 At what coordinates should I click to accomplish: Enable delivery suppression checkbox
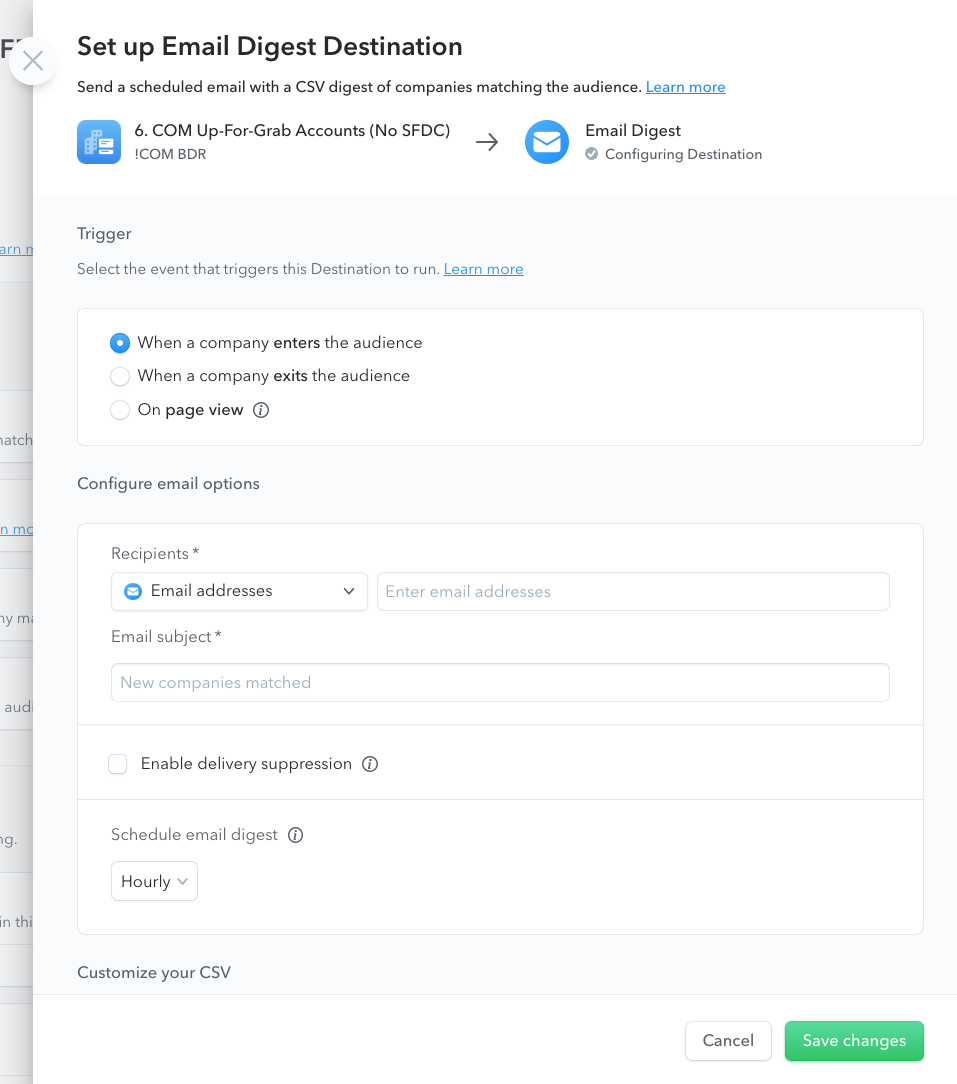(x=118, y=764)
